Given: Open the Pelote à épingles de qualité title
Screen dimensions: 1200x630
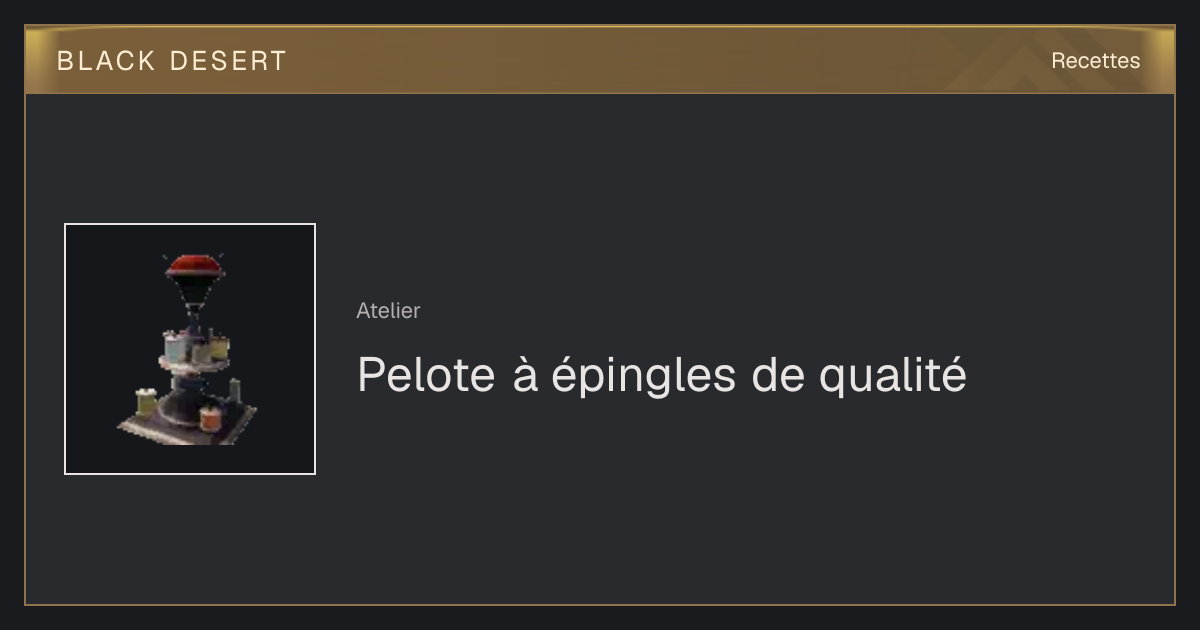Looking at the screenshot, I should [x=661, y=375].
